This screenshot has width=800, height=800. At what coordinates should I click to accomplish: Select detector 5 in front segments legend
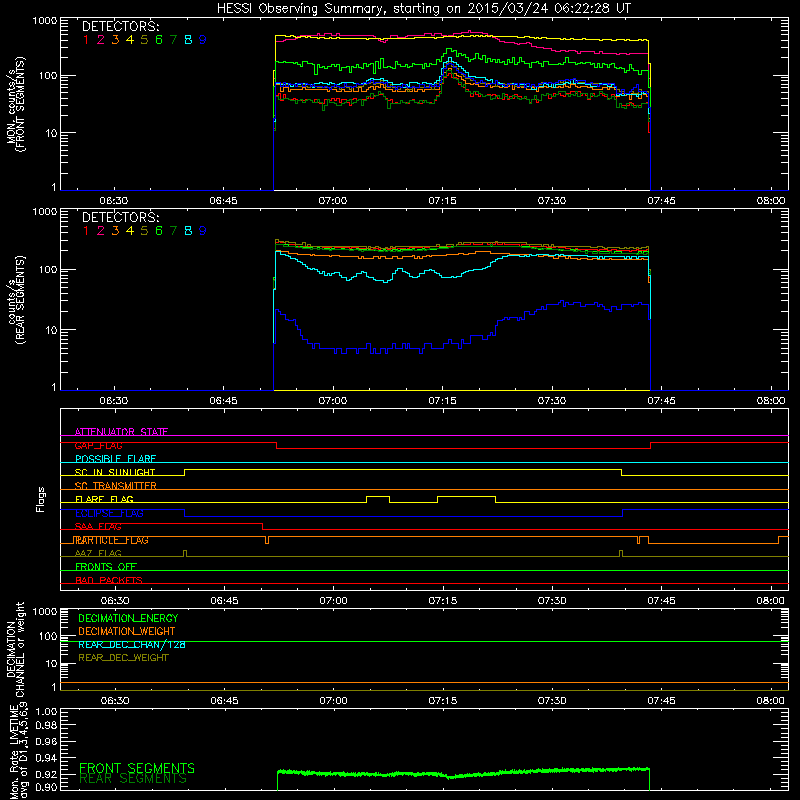144,40
